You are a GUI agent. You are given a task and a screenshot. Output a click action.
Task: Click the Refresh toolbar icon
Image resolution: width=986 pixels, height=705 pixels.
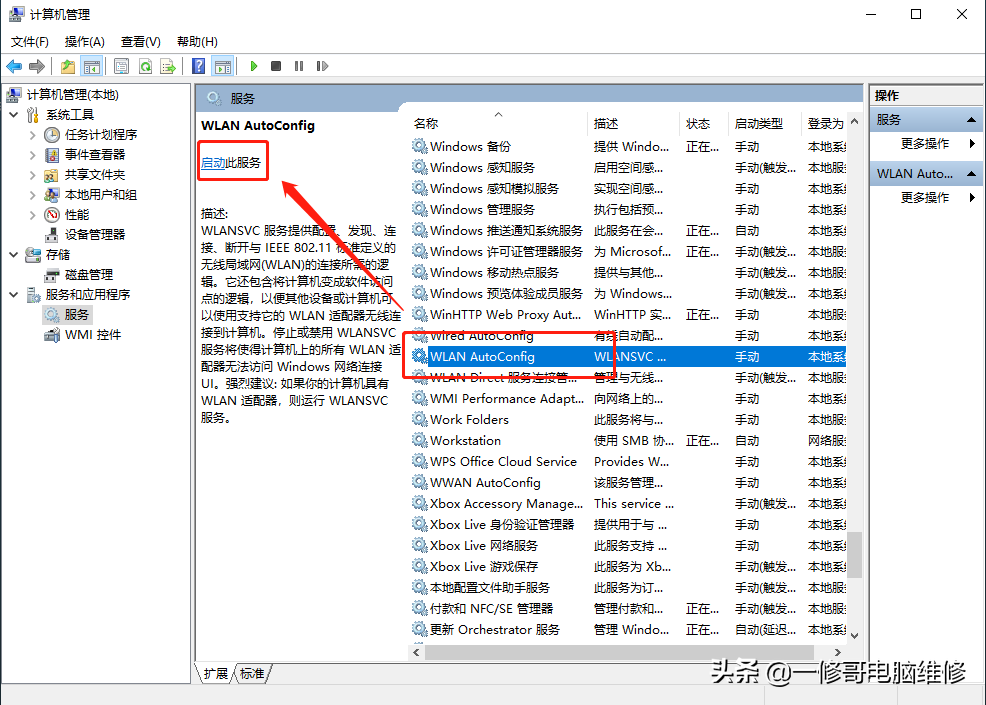coord(145,66)
